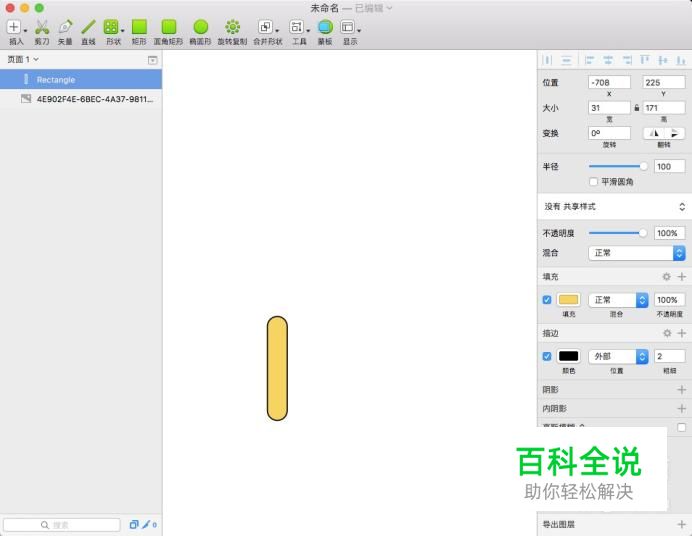Click distribute vertically icon
692x536 pixels.
tap(566, 60)
